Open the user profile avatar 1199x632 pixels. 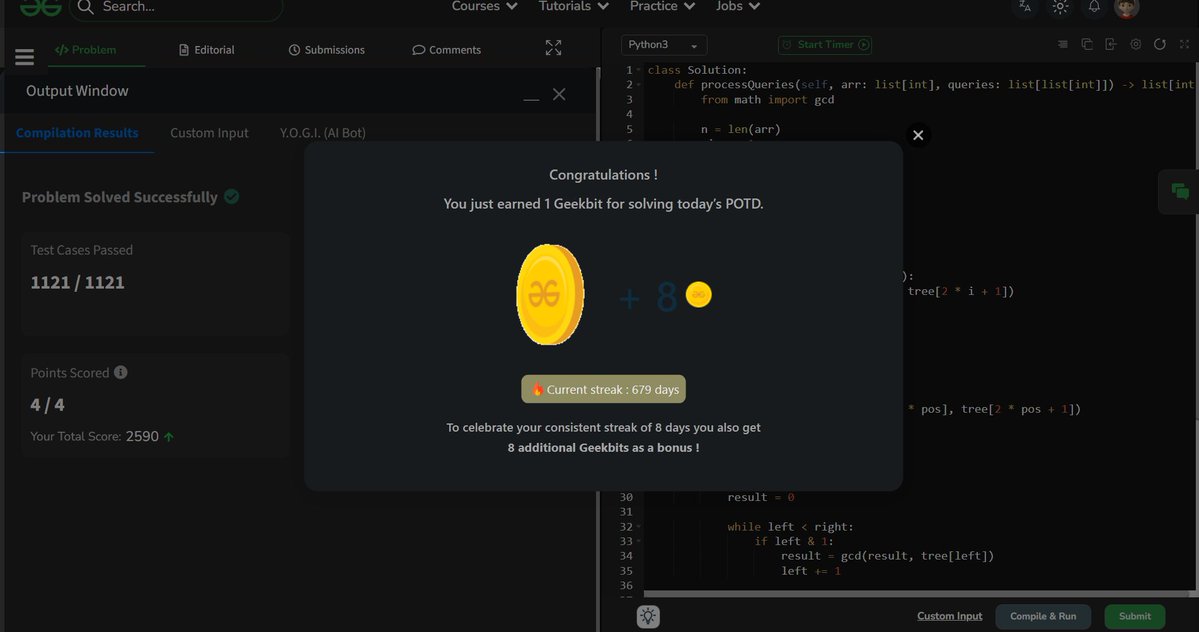1126,8
